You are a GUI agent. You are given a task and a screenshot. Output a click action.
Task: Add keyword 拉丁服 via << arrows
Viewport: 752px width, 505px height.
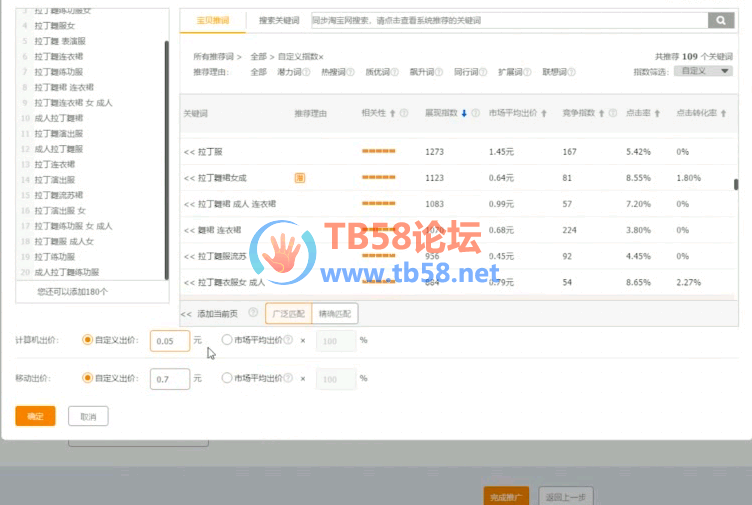188,152
